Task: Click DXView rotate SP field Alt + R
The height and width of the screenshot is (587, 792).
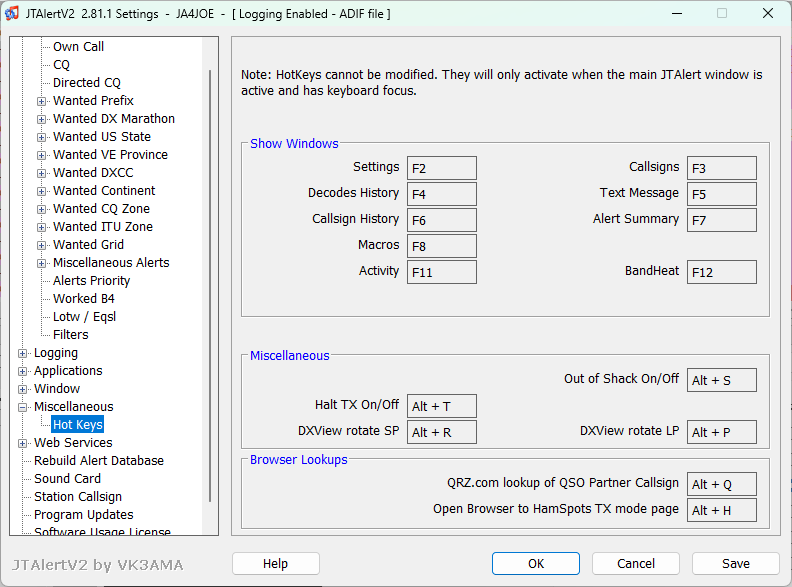Action: (441, 432)
